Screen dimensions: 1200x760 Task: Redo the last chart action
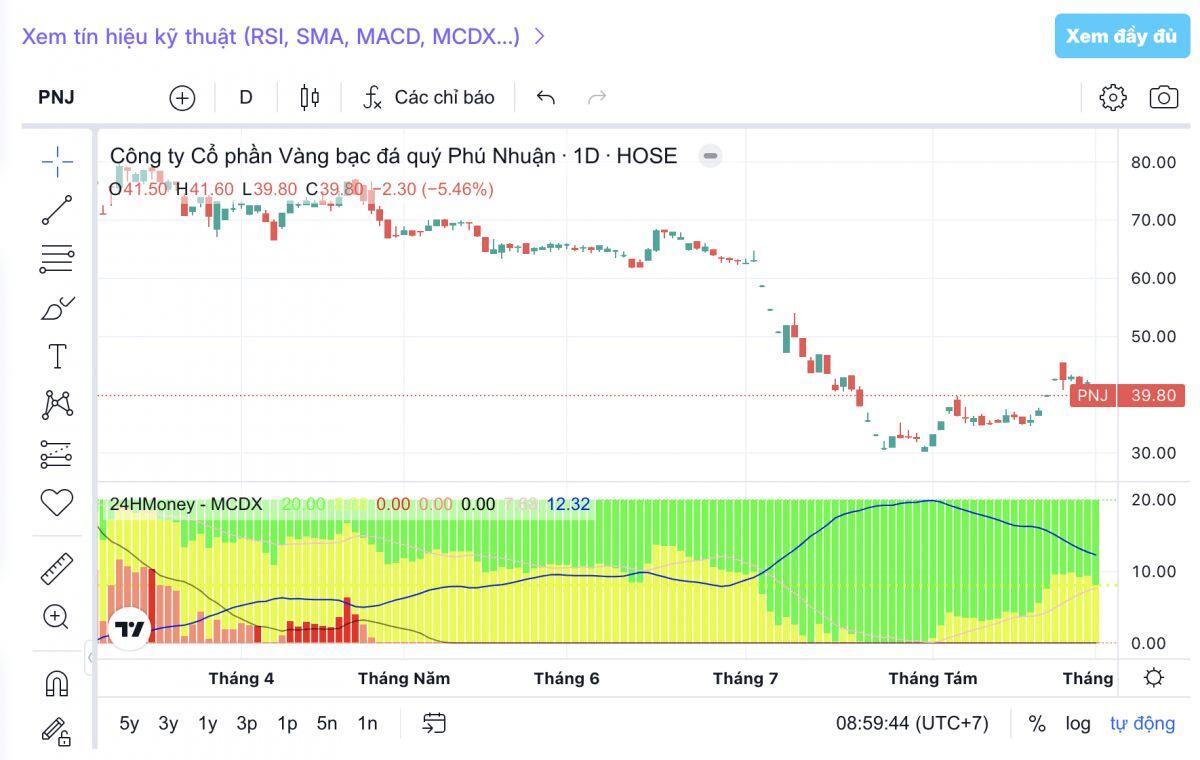tap(597, 97)
